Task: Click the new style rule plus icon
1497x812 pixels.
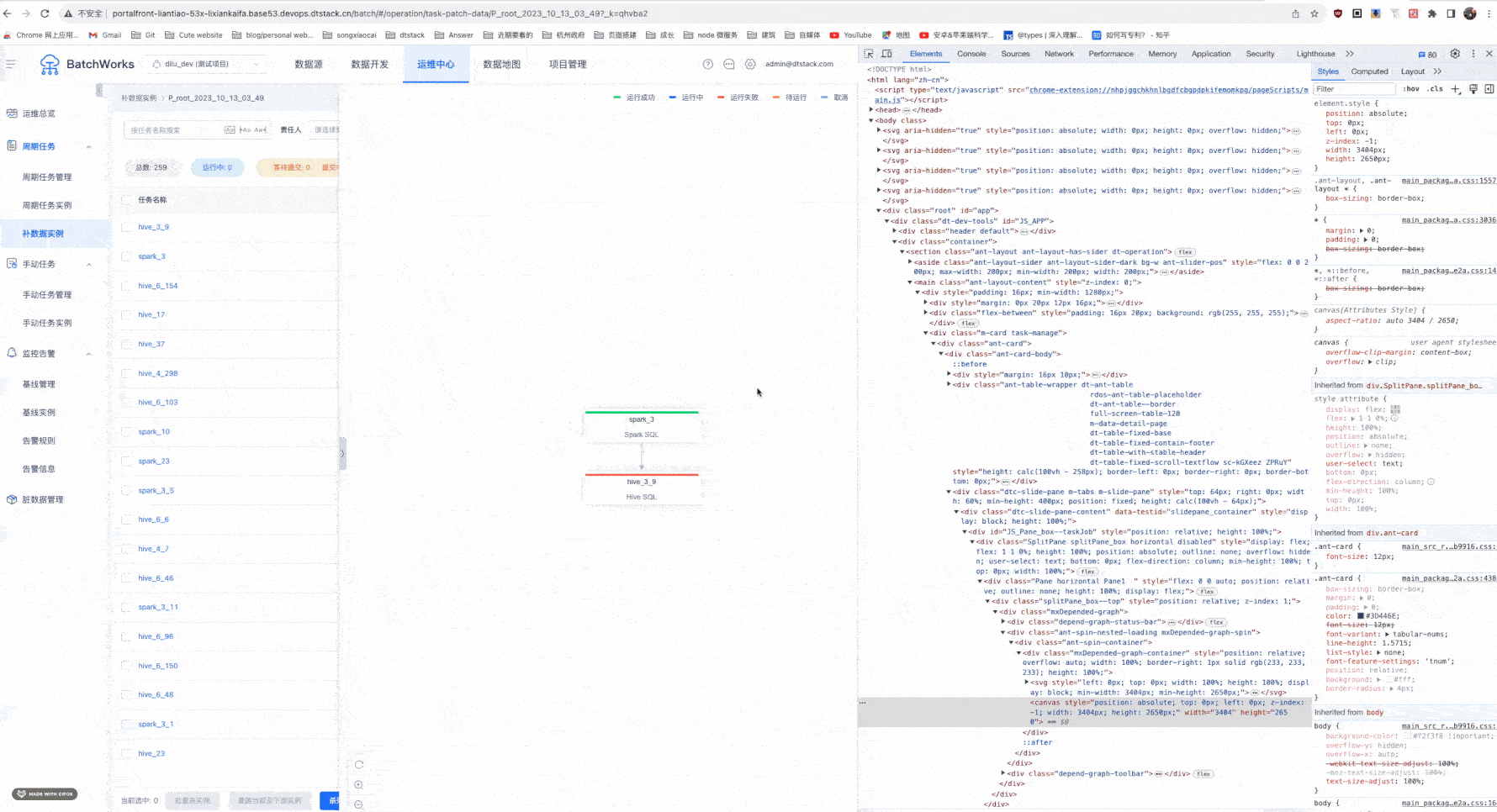Action: click(x=1456, y=89)
